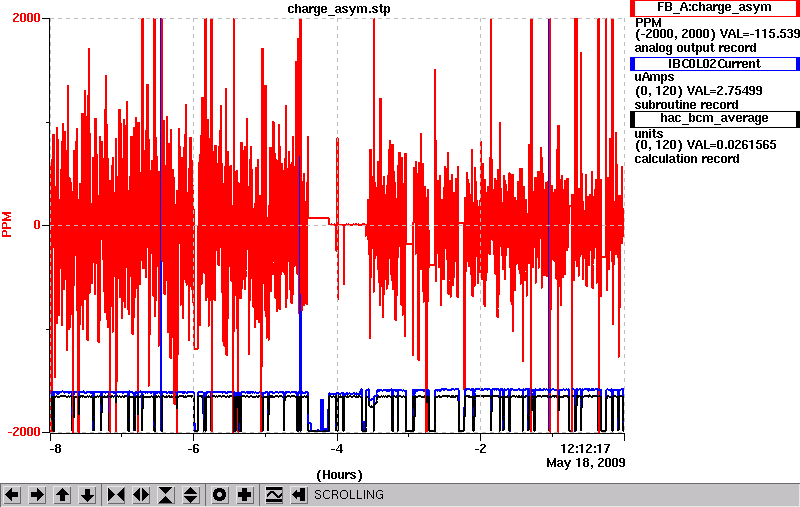Click the charge_asym.stp graph title

coord(339,9)
